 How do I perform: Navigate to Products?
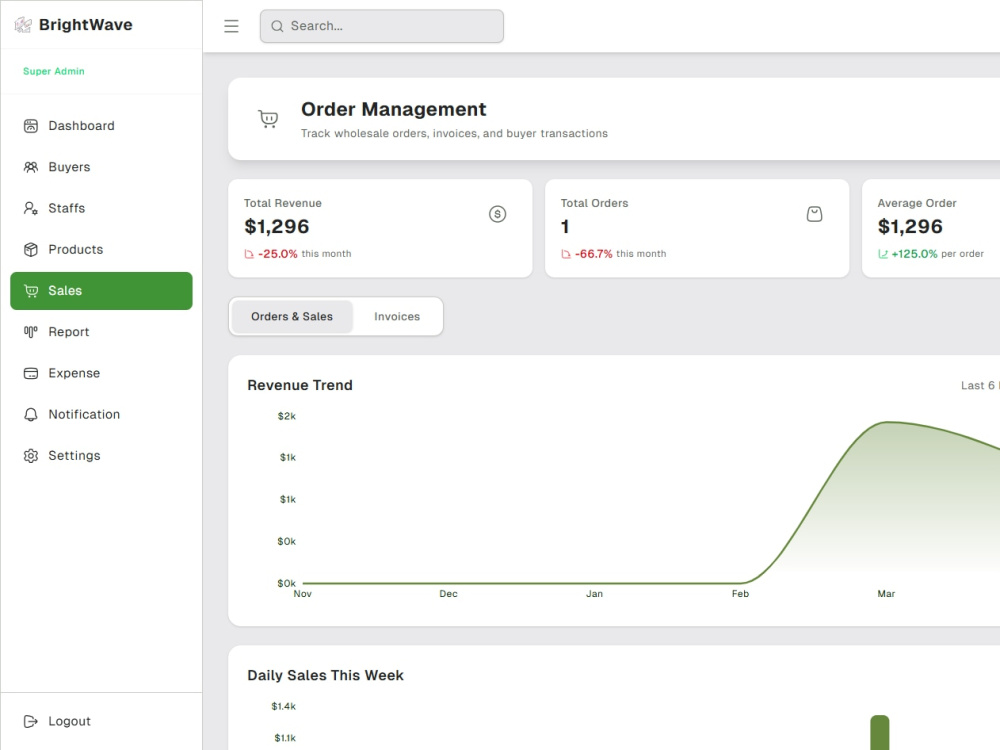[101, 249]
